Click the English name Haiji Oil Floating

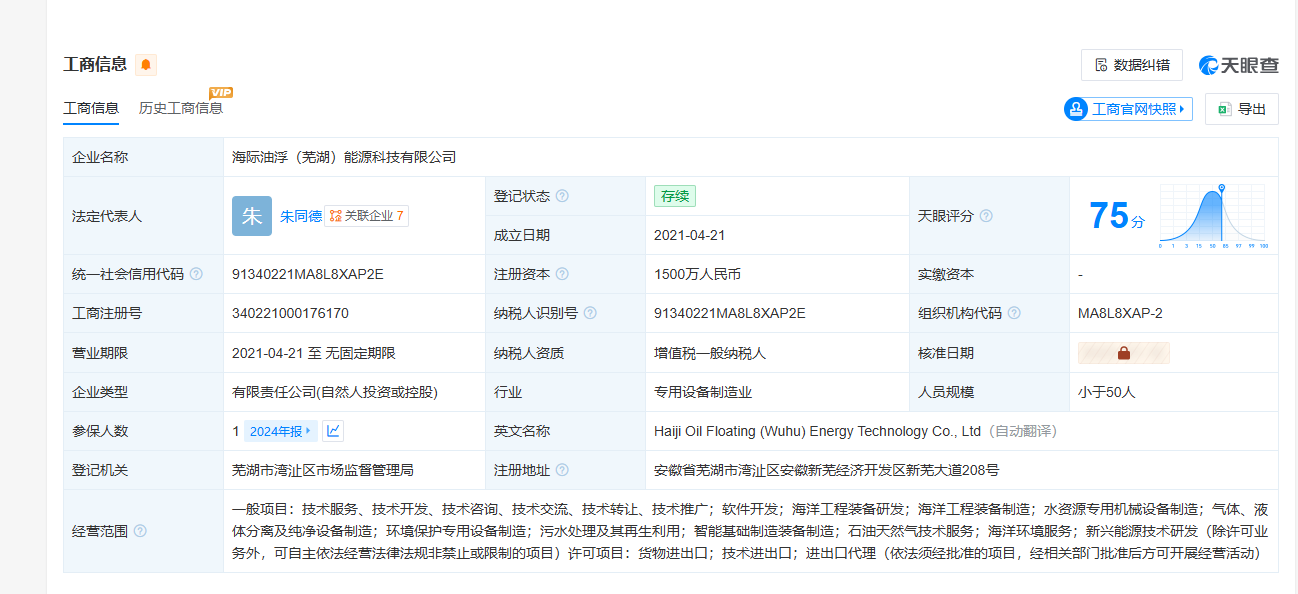click(817, 431)
